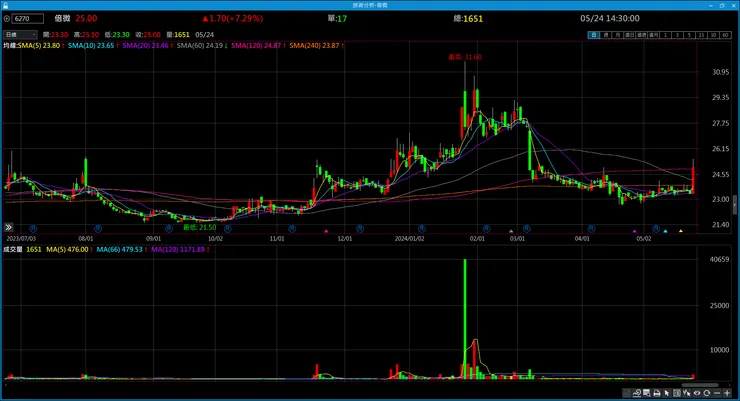Expand the side panel with double-chevron icon
Image resolution: width=740 pixels, height=401 pixels.
pos(8,227)
